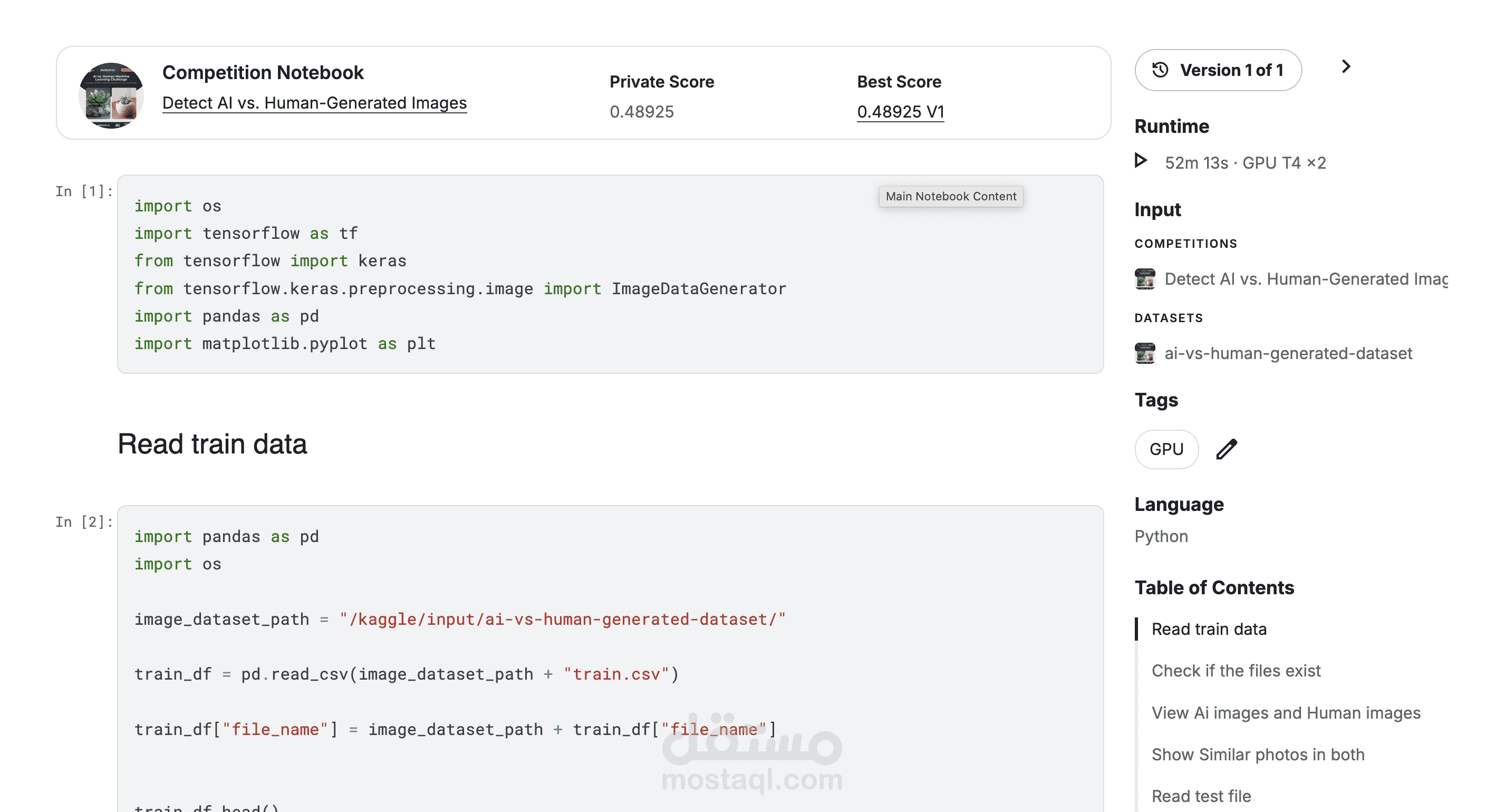The height and width of the screenshot is (812, 1505).
Task: Open the Best Score 0.48925 V1 link
Action: (x=900, y=112)
